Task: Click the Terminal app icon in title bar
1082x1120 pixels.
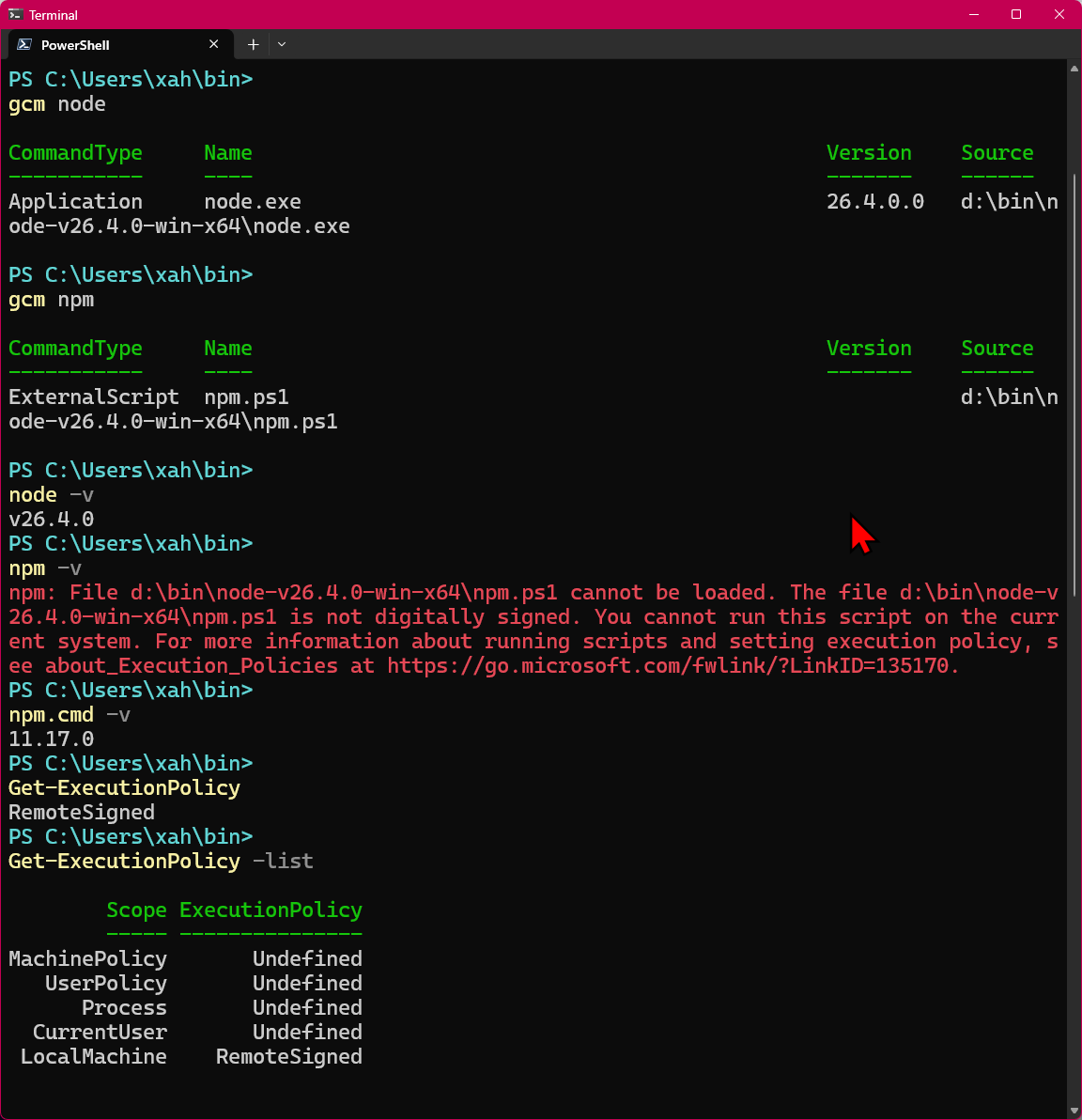Action: 15,14
